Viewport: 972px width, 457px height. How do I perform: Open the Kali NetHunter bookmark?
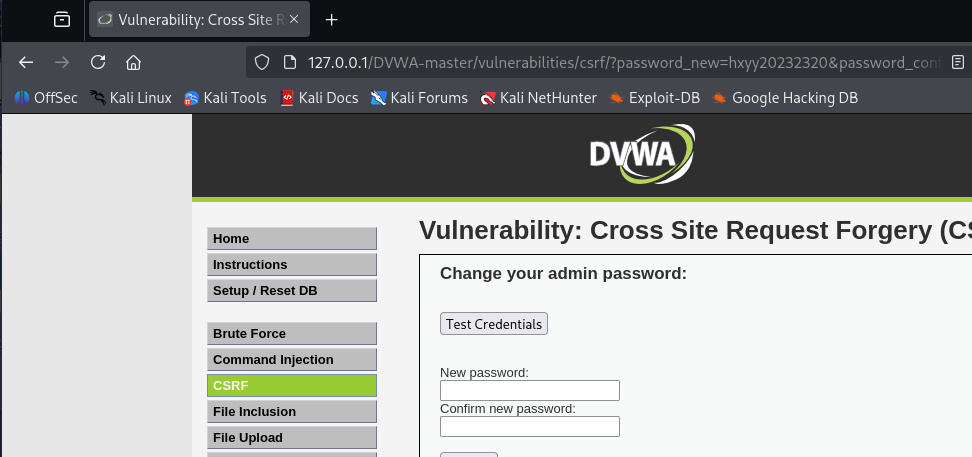coord(538,98)
